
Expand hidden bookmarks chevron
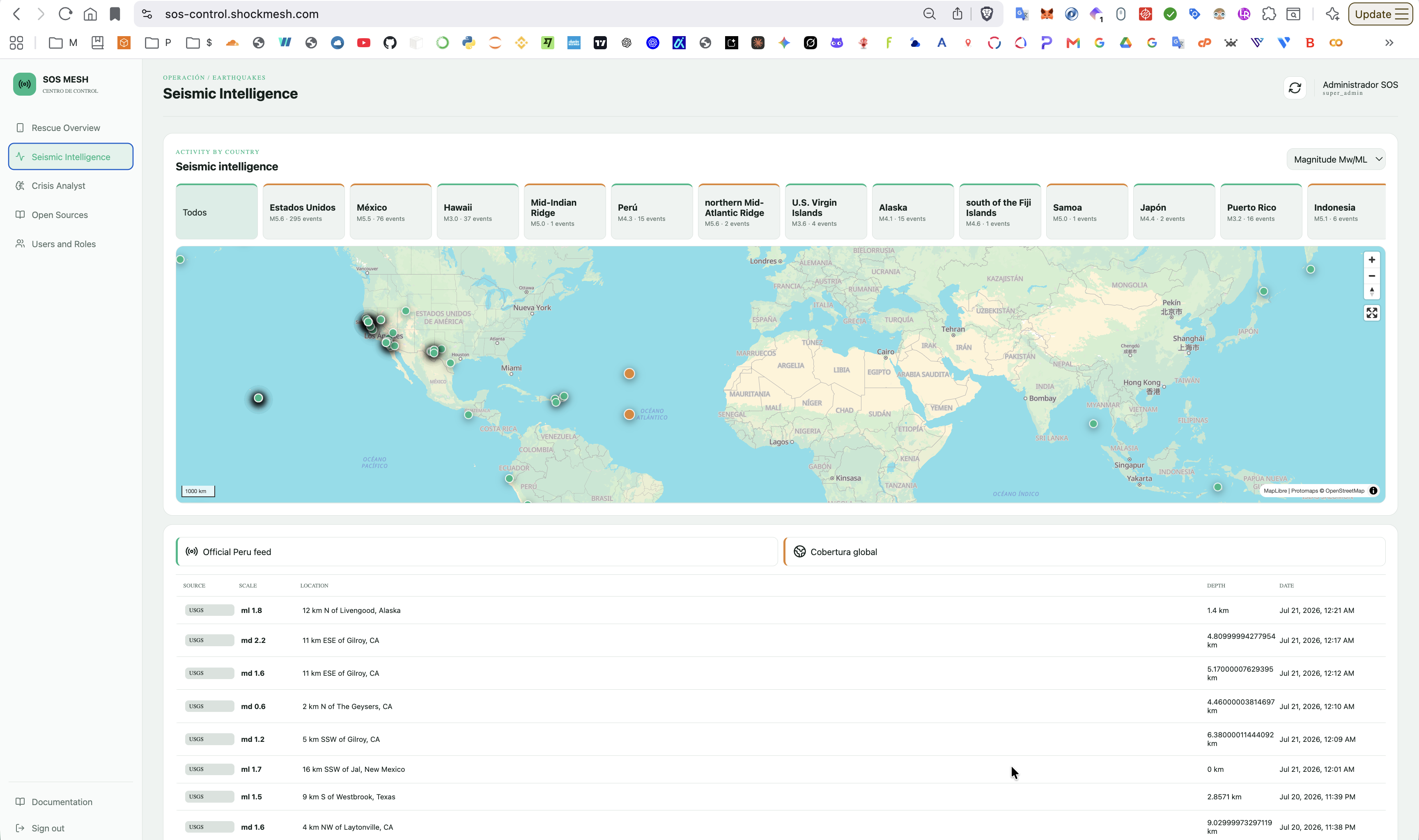(1389, 42)
